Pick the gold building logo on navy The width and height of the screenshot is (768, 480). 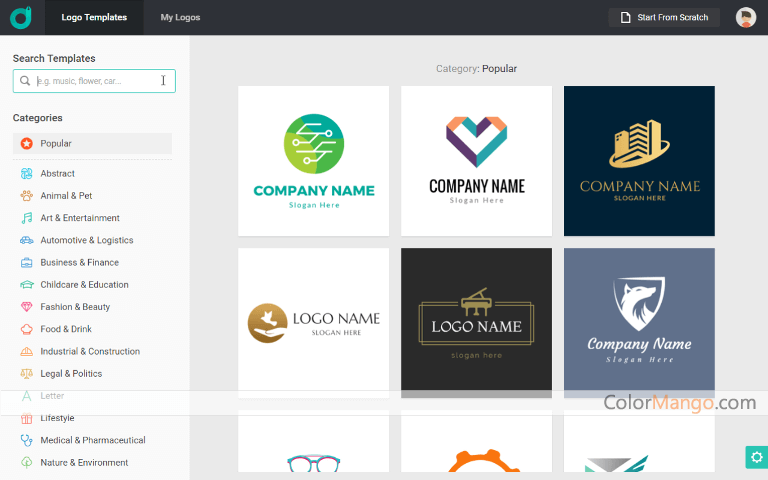pos(639,161)
